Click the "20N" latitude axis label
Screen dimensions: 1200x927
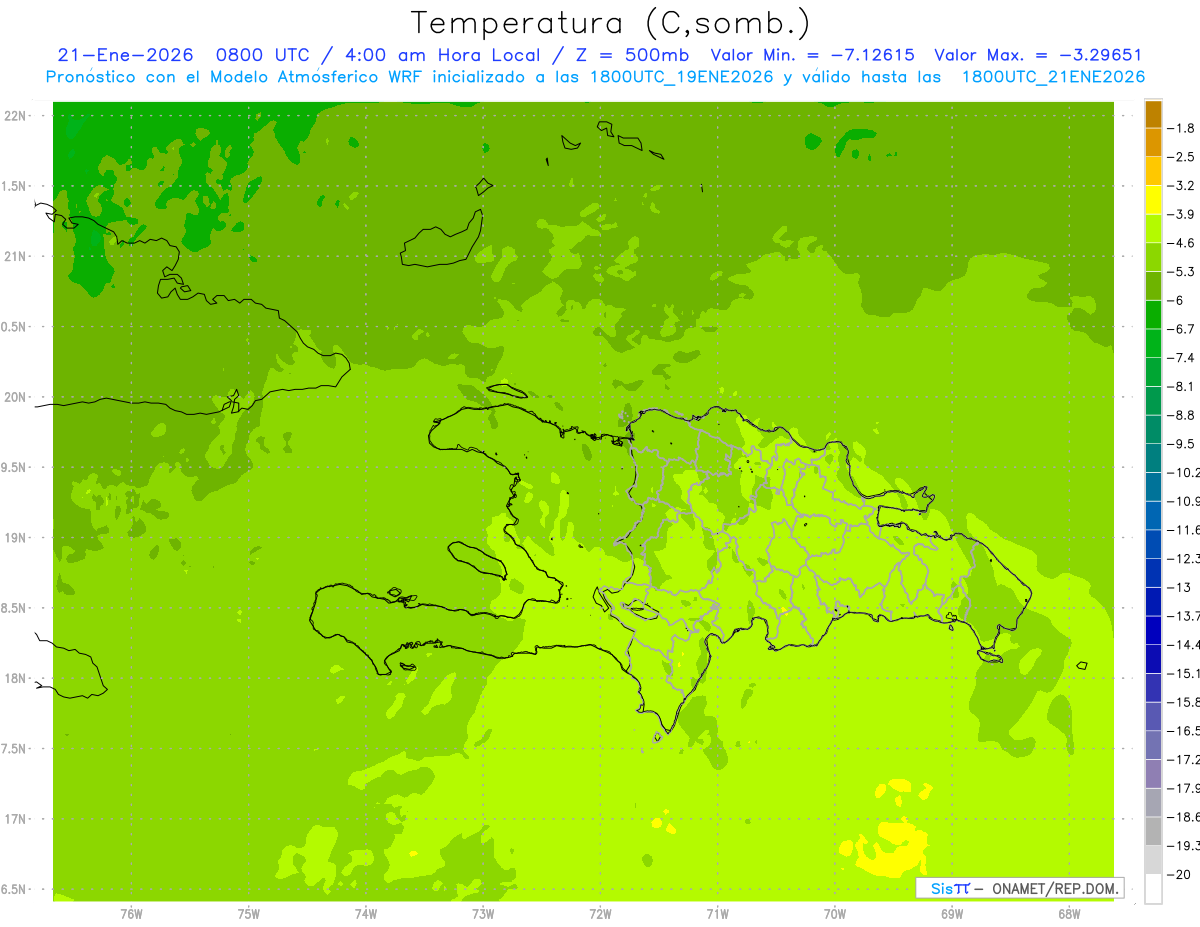[x=16, y=397]
